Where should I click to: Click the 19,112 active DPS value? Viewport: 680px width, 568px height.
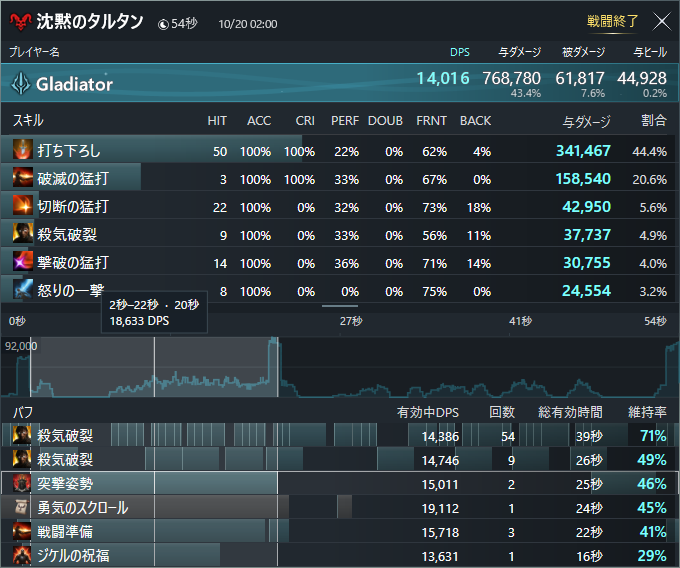coord(440,508)
